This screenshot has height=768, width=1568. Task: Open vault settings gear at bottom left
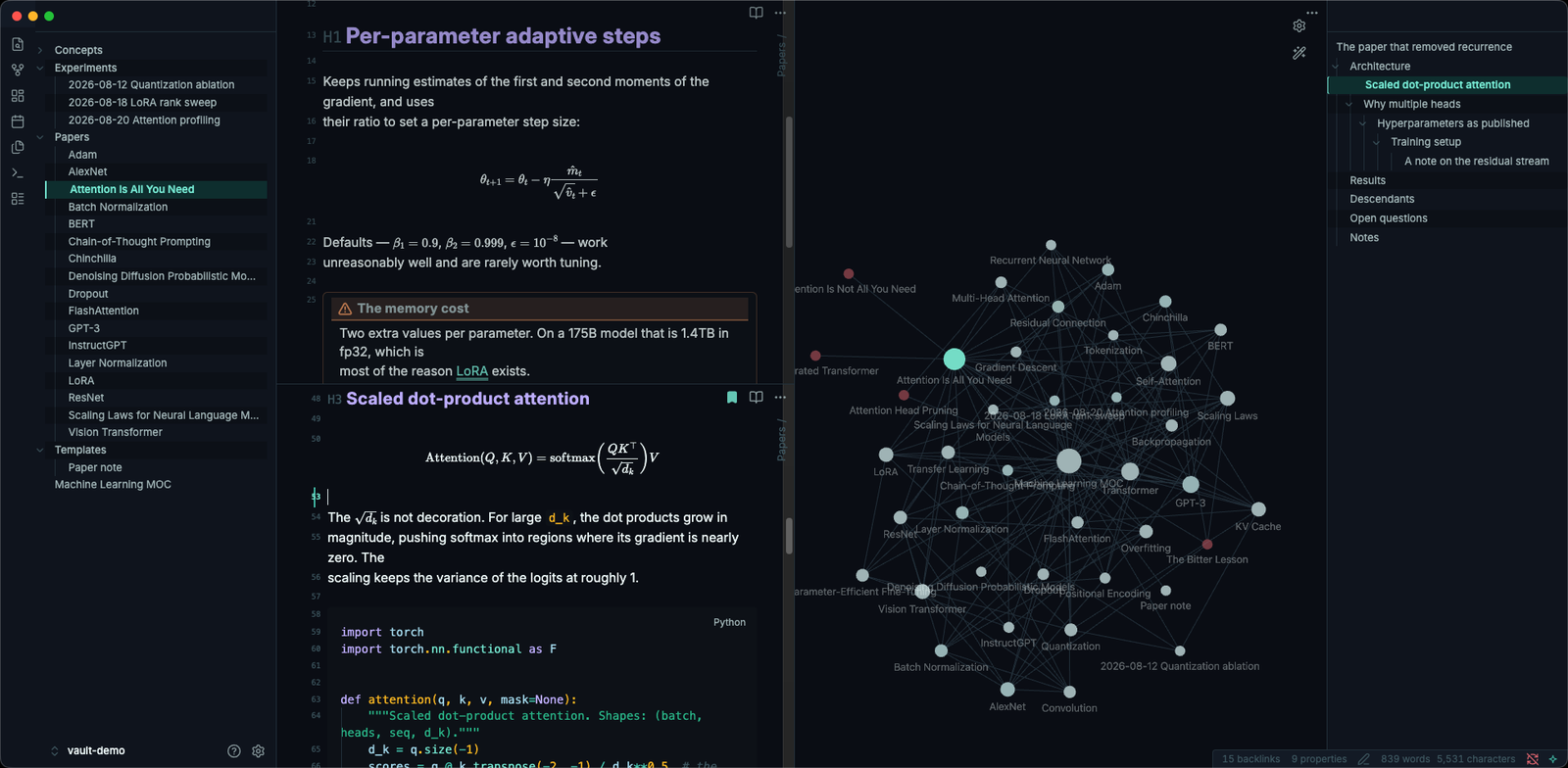(258, 751)
